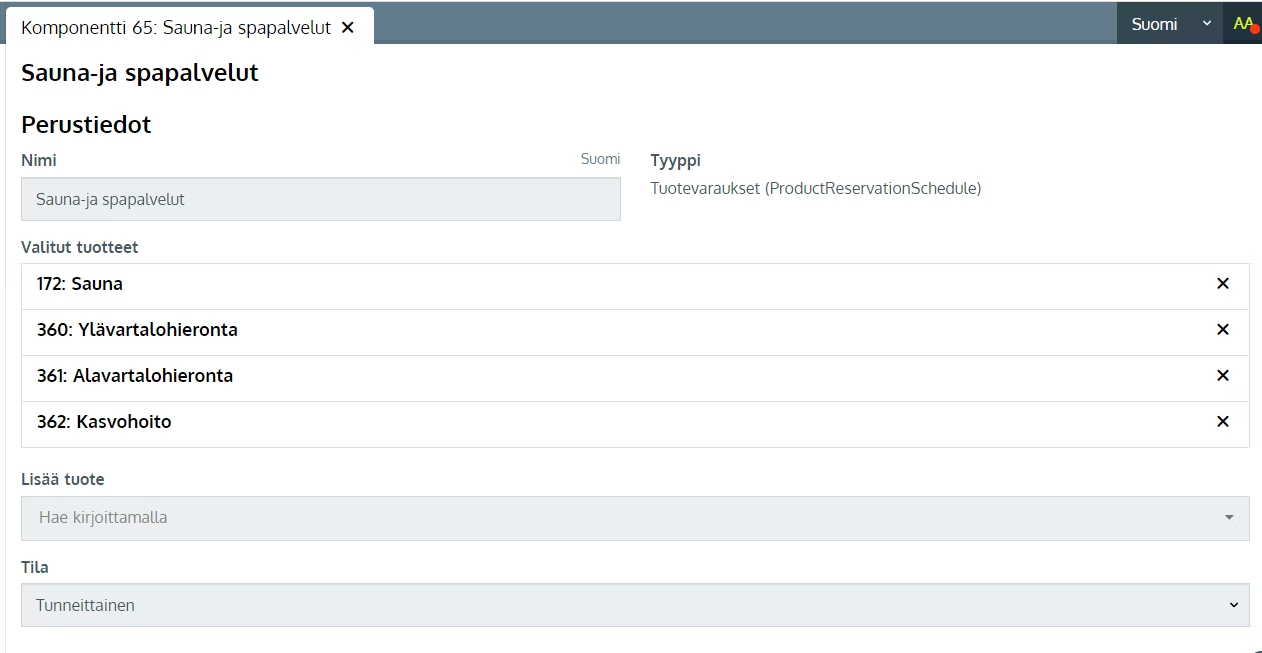Select the 360: Ylävartalohieronta row text
The height and width of the screenshot is (653, 1262).
click(137, 330)
